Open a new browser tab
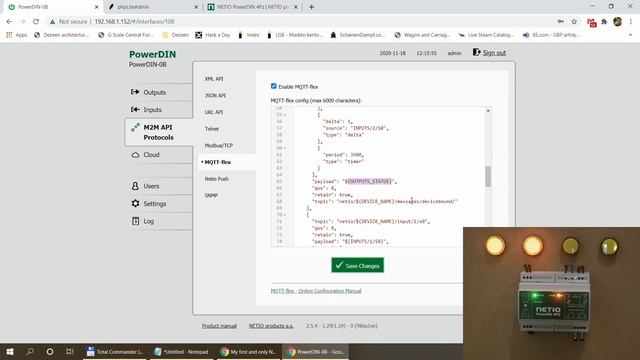The height and width of the screenshot is (360, 640). tap(311, 7)
